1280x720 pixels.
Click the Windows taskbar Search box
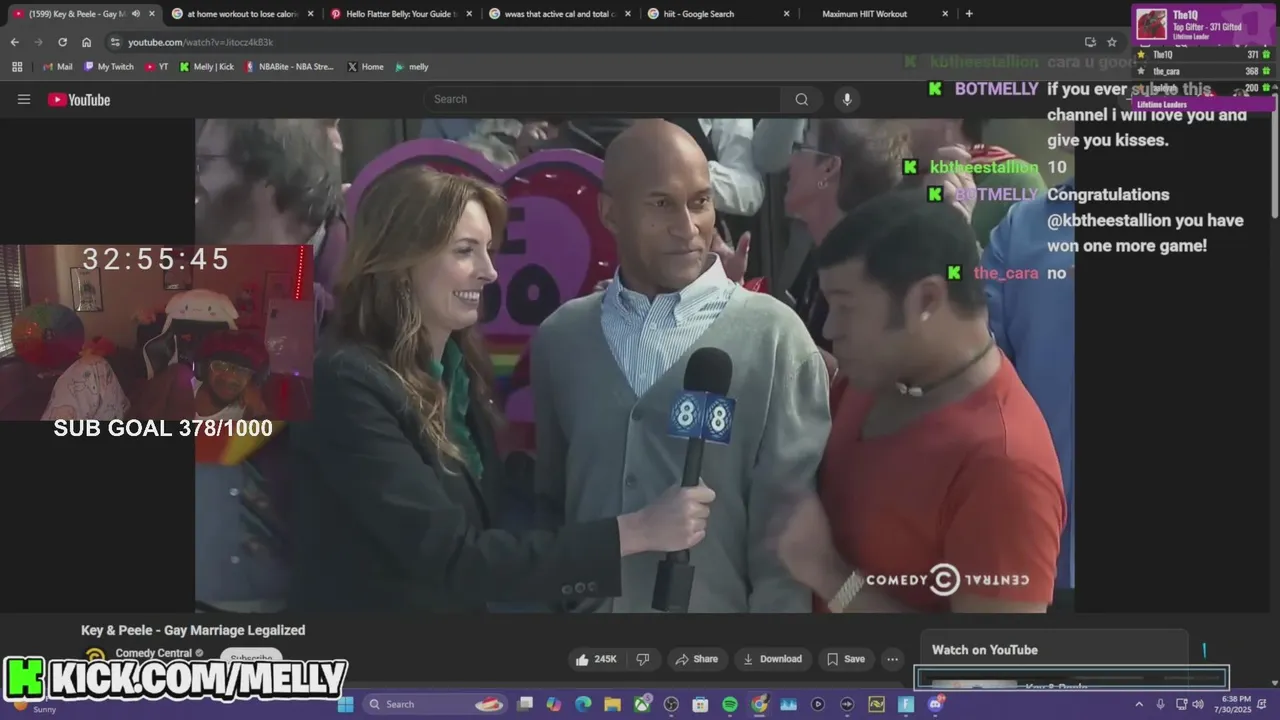click(x=434, y=704)
